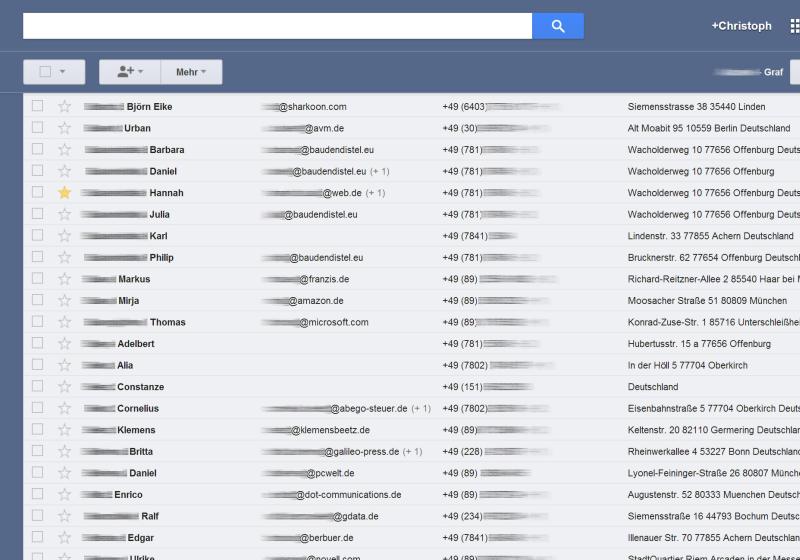Open the Google apps grid icon
Image resolution: width=800 pixels, height=560 pixels.
tap(794, 26)
